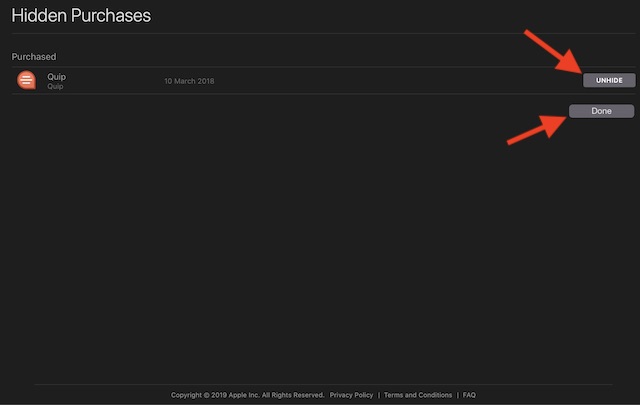Screen dimensions: 640x405
Task: Select the Quip app name text
Action: coord(56,77)
